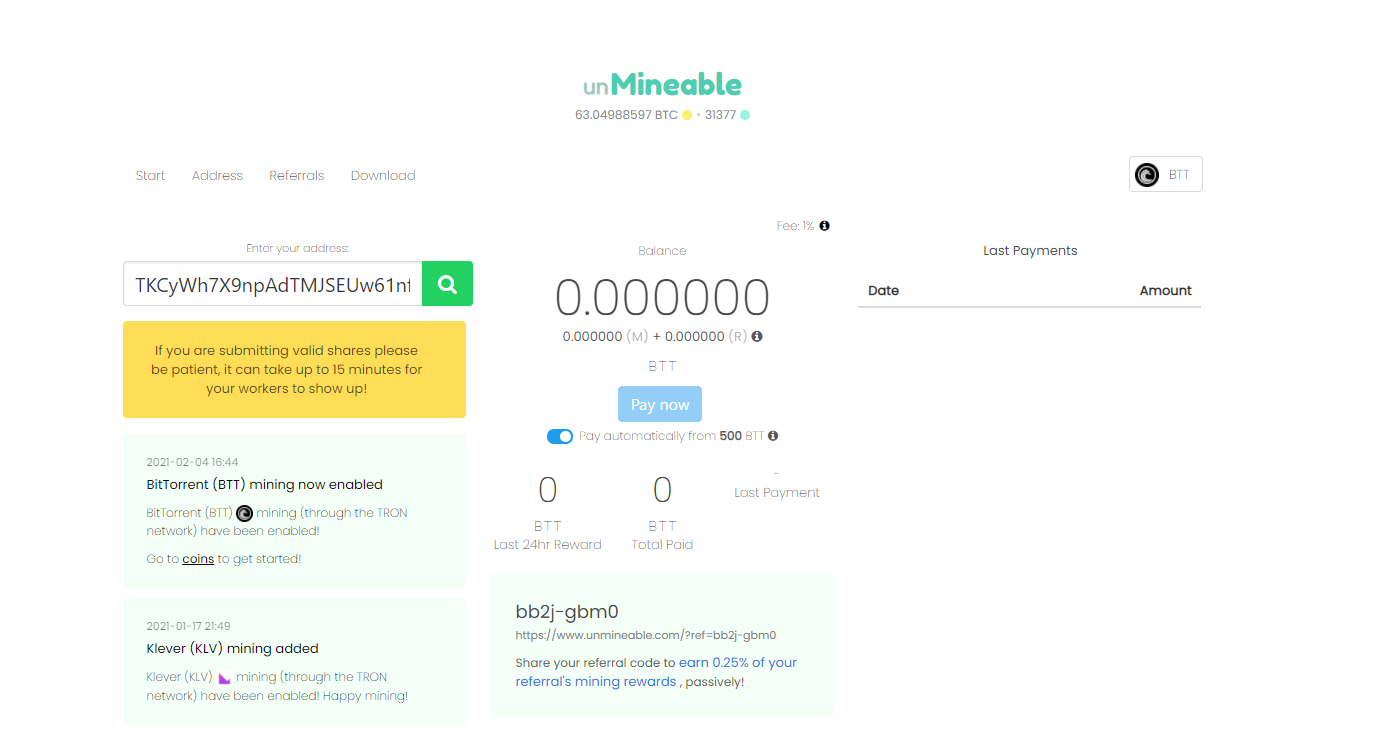Open the Download section
The image size is (1387, 731).
pos(383,175)
